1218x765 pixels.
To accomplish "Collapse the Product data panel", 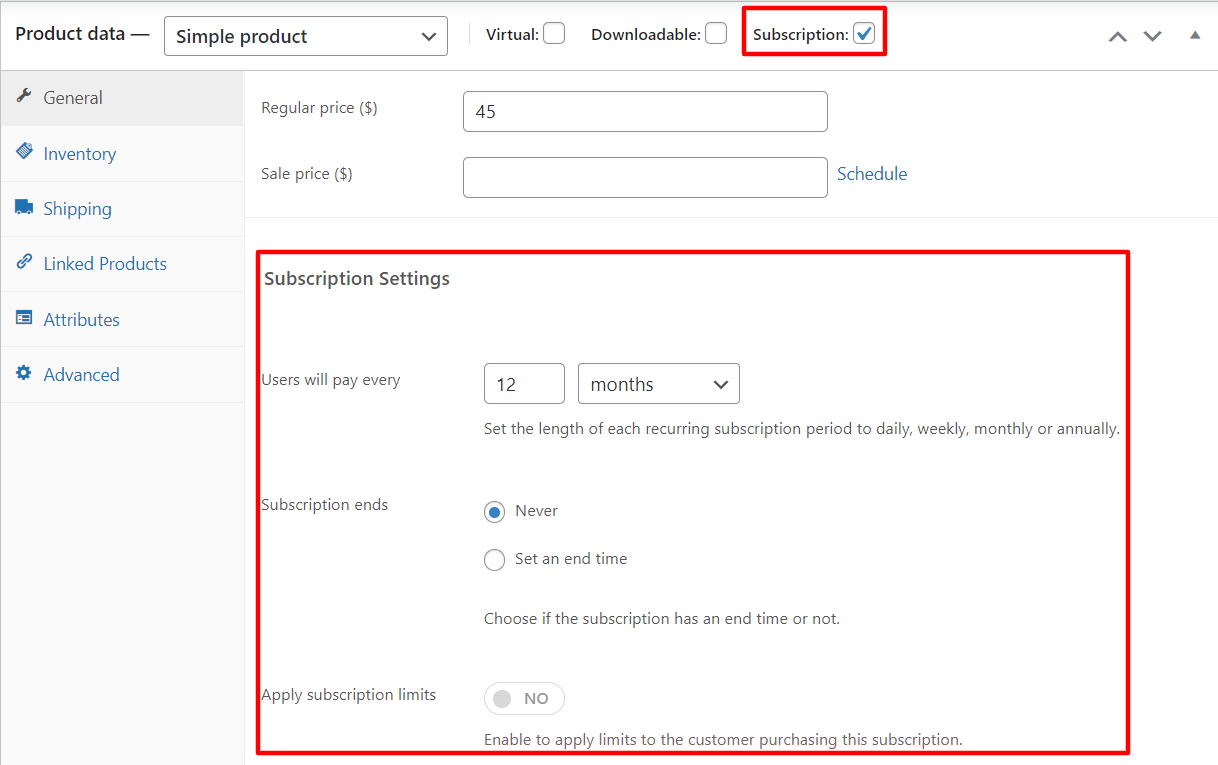I will 1195,35.
